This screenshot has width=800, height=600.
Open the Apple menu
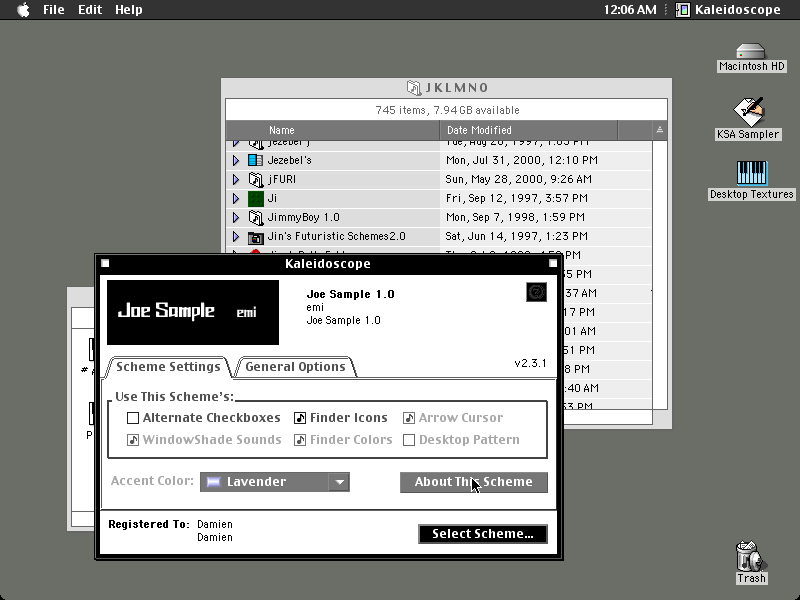pyautogui.click(x=23, y=10)
